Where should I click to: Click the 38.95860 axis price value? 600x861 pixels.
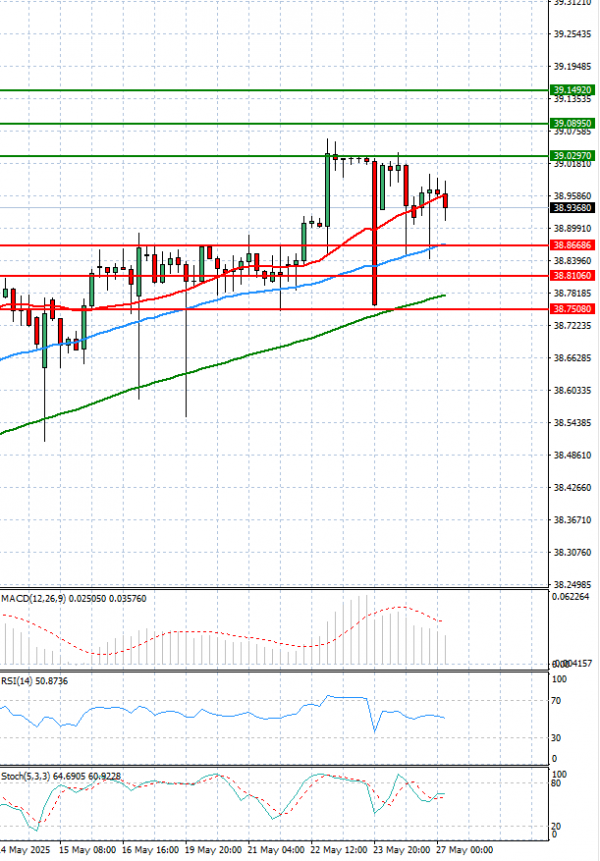(572, 196)
